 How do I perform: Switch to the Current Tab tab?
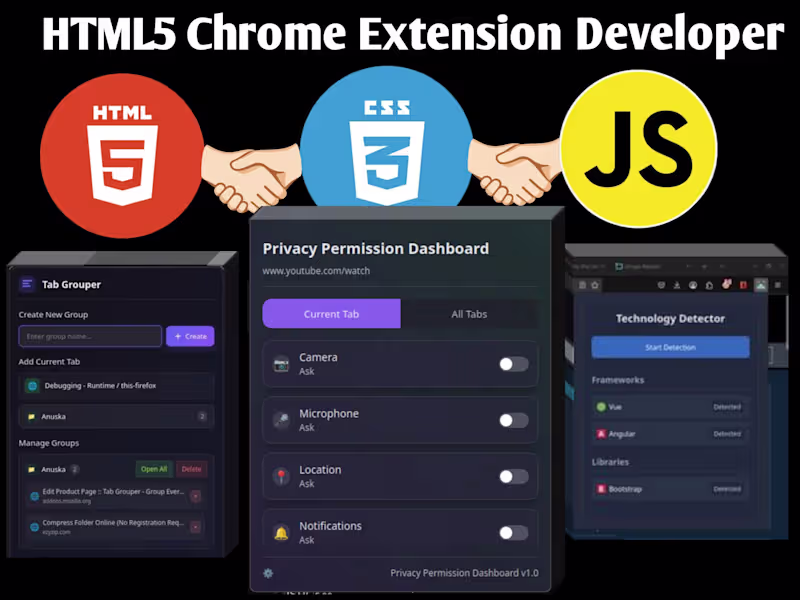332,314
